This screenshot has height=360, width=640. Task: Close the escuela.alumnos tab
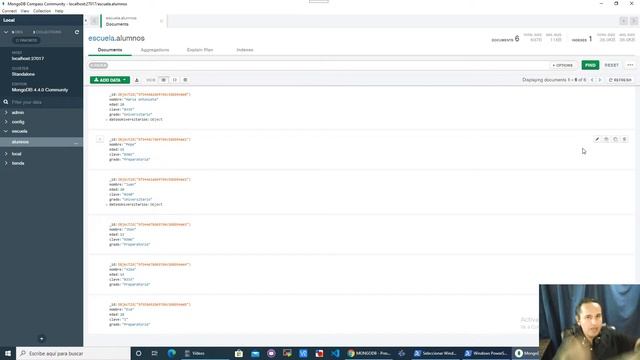[161, 21]
